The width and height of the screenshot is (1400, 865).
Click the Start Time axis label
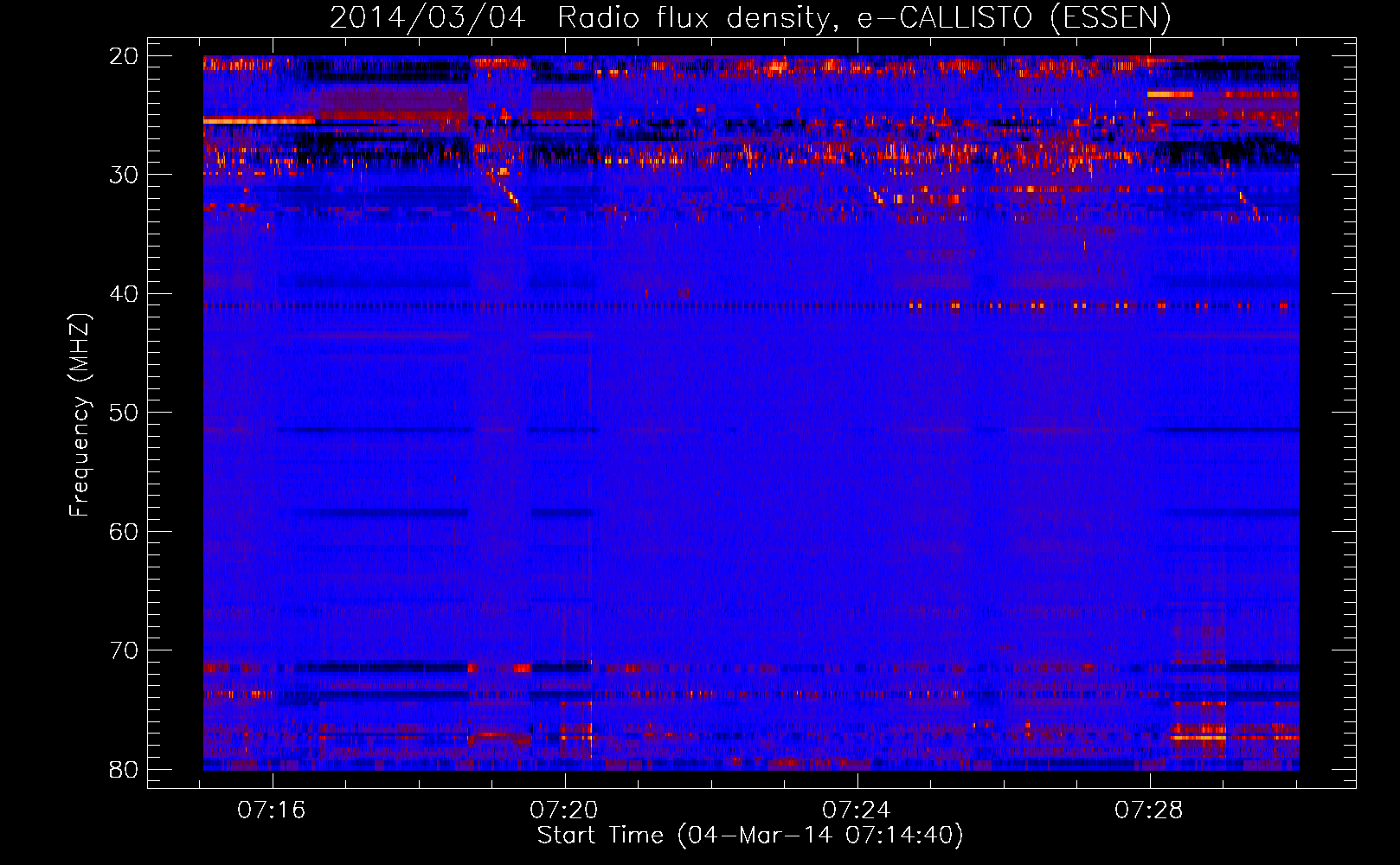(x=750, y=836)
